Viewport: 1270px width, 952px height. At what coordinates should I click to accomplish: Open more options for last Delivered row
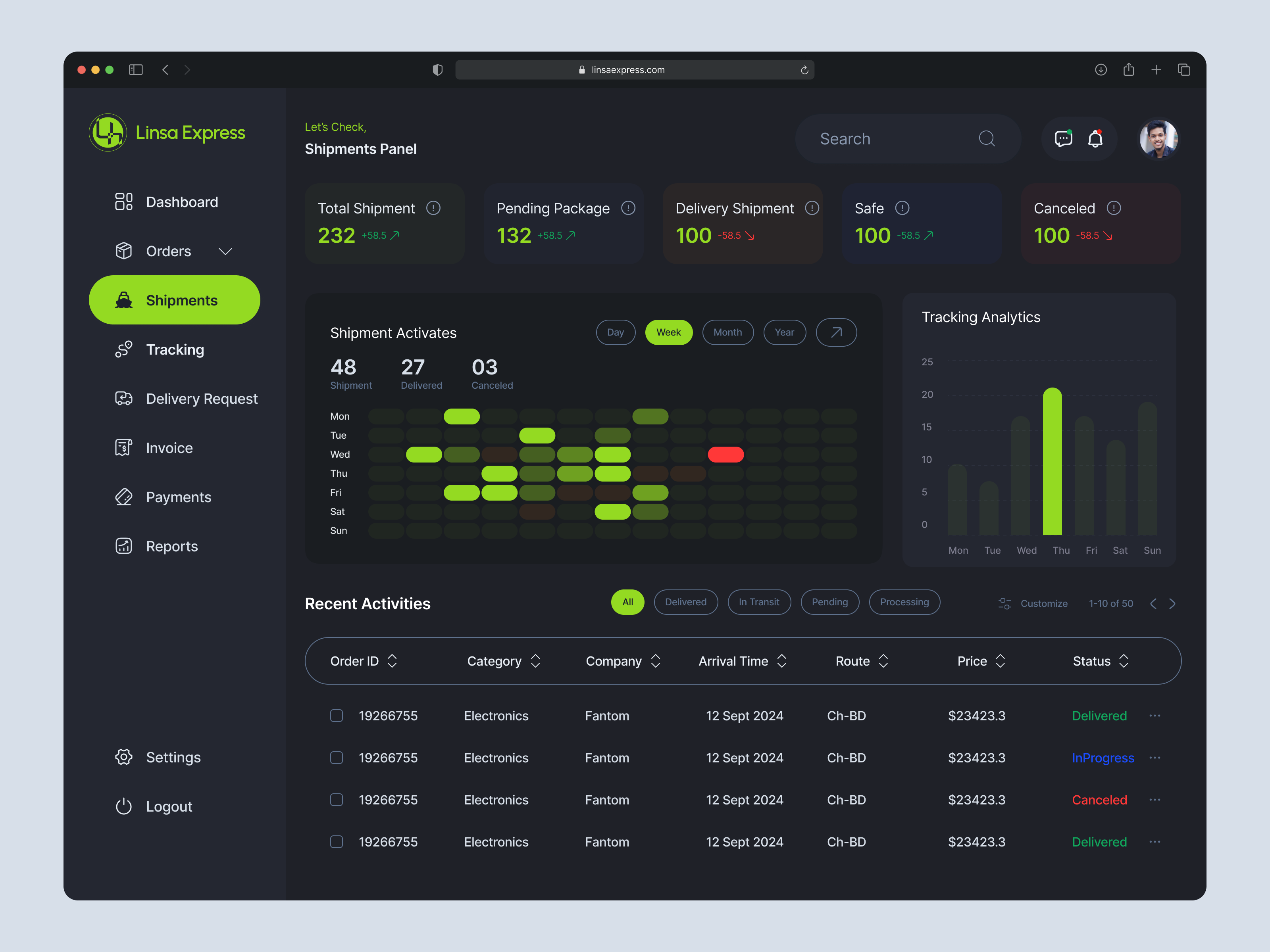[1155, 841]
